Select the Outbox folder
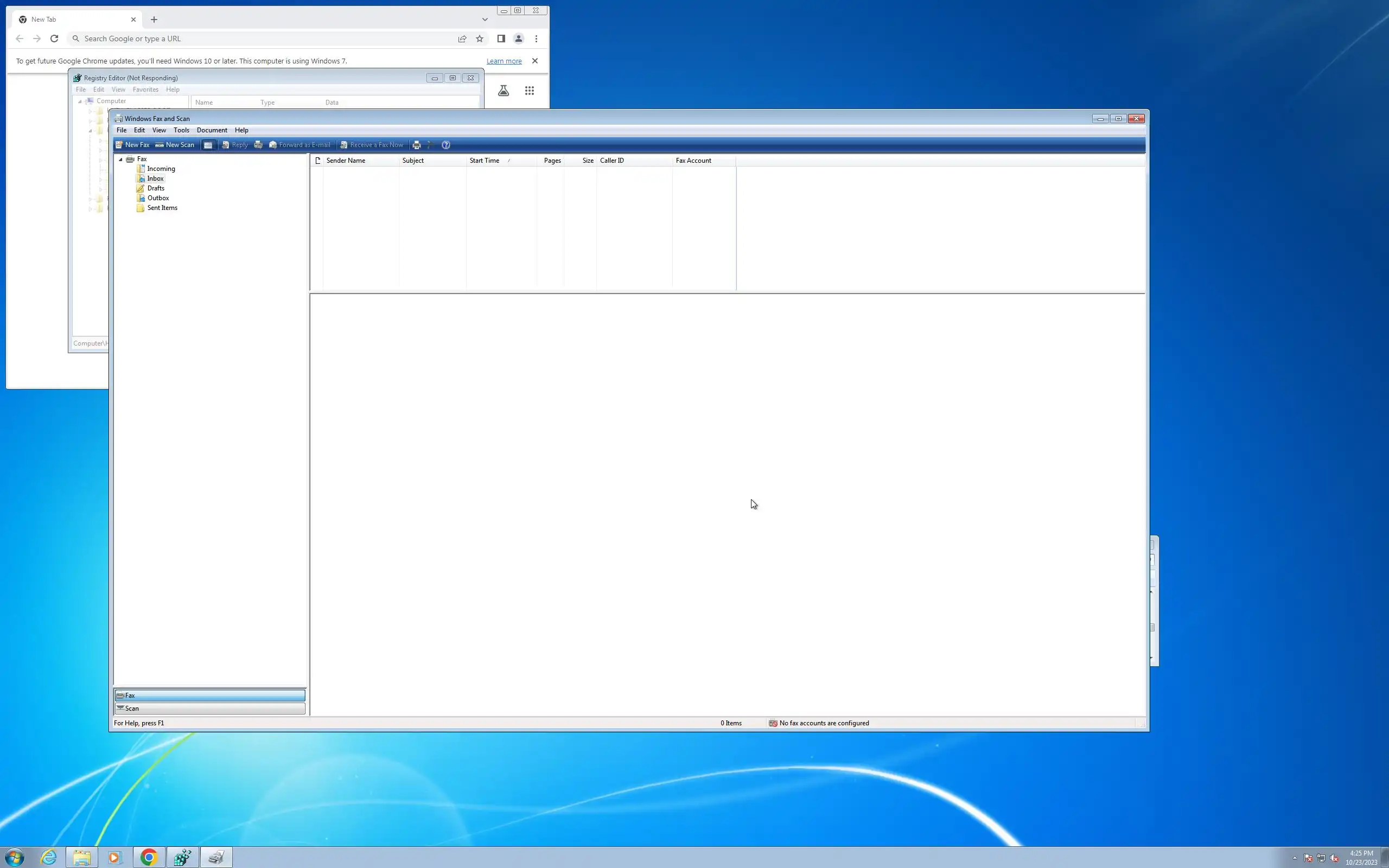The image size is (1389, 868). click(158, 198)
